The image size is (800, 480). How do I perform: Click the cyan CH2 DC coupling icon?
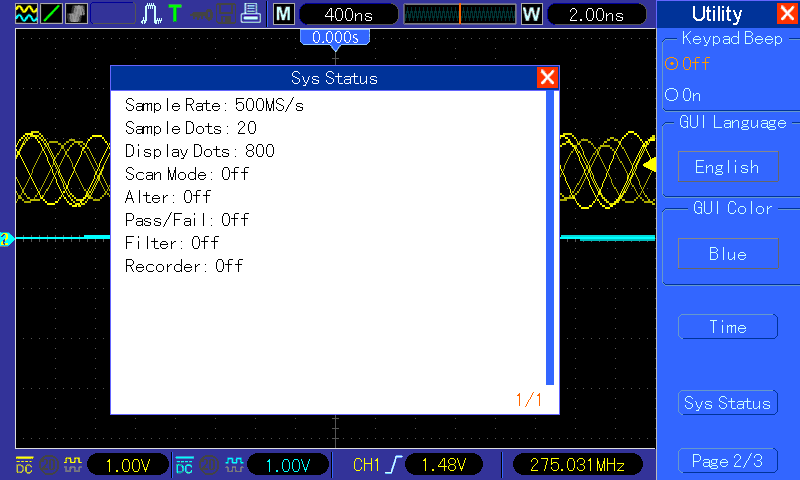pyautogui.click(x=184, y=465)
